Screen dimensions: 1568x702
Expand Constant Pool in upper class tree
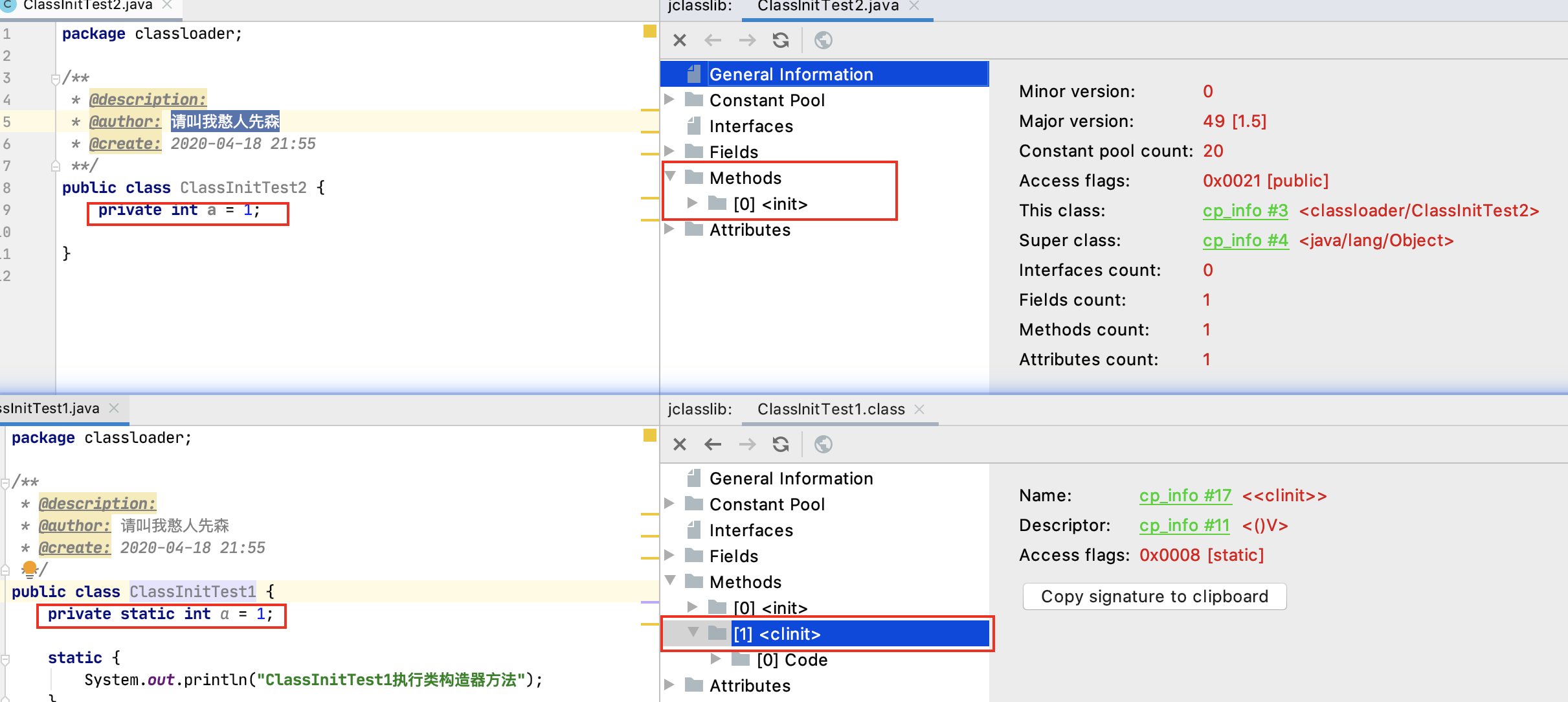pyautogui.click(x=670, y=100)
